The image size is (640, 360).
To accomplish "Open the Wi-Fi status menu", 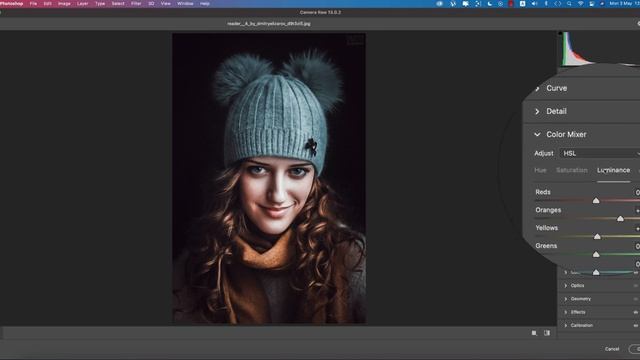I will click(x=580, y=4).
